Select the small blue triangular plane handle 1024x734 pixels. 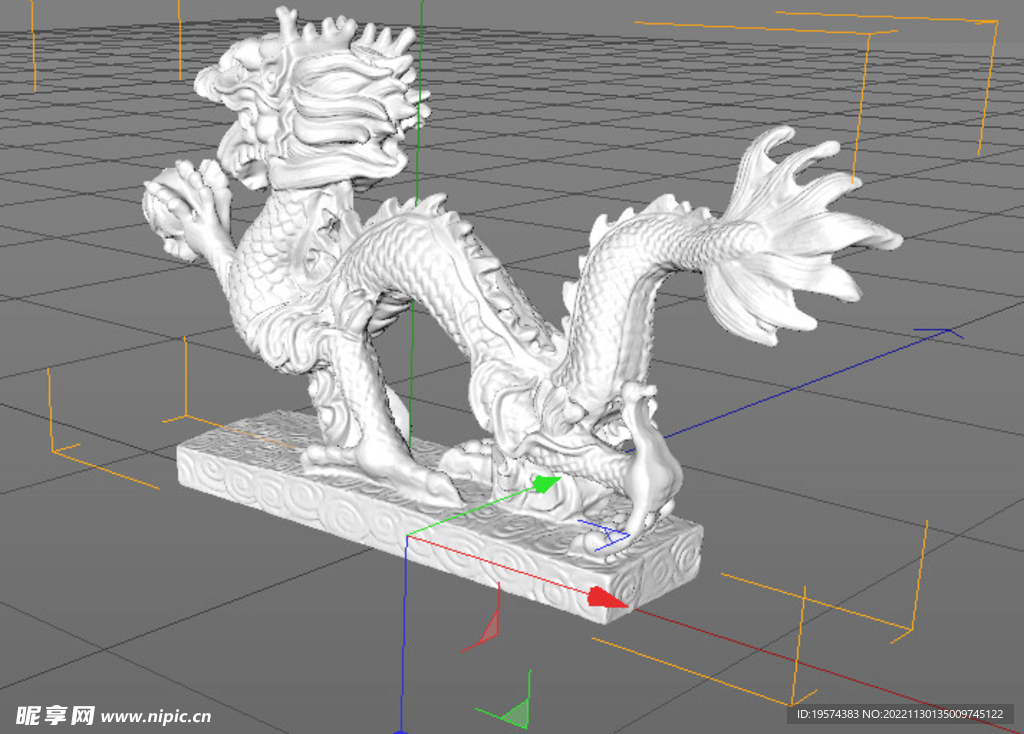pos(616,535)
